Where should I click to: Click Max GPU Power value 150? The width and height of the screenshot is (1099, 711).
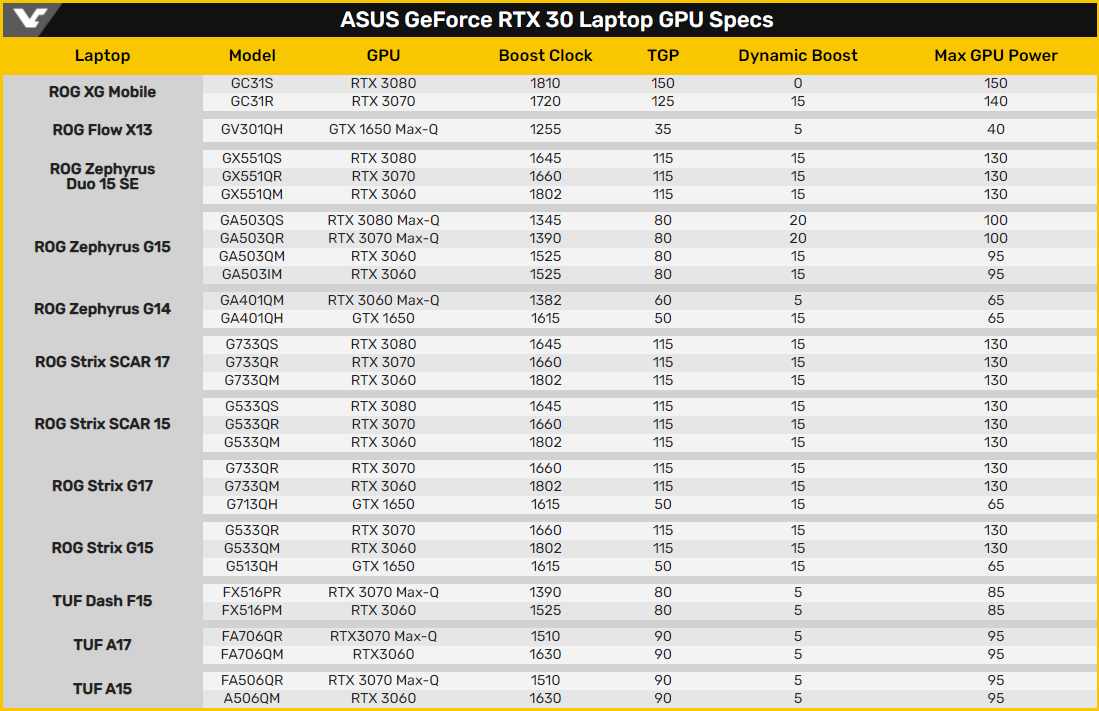click(995, 83)
